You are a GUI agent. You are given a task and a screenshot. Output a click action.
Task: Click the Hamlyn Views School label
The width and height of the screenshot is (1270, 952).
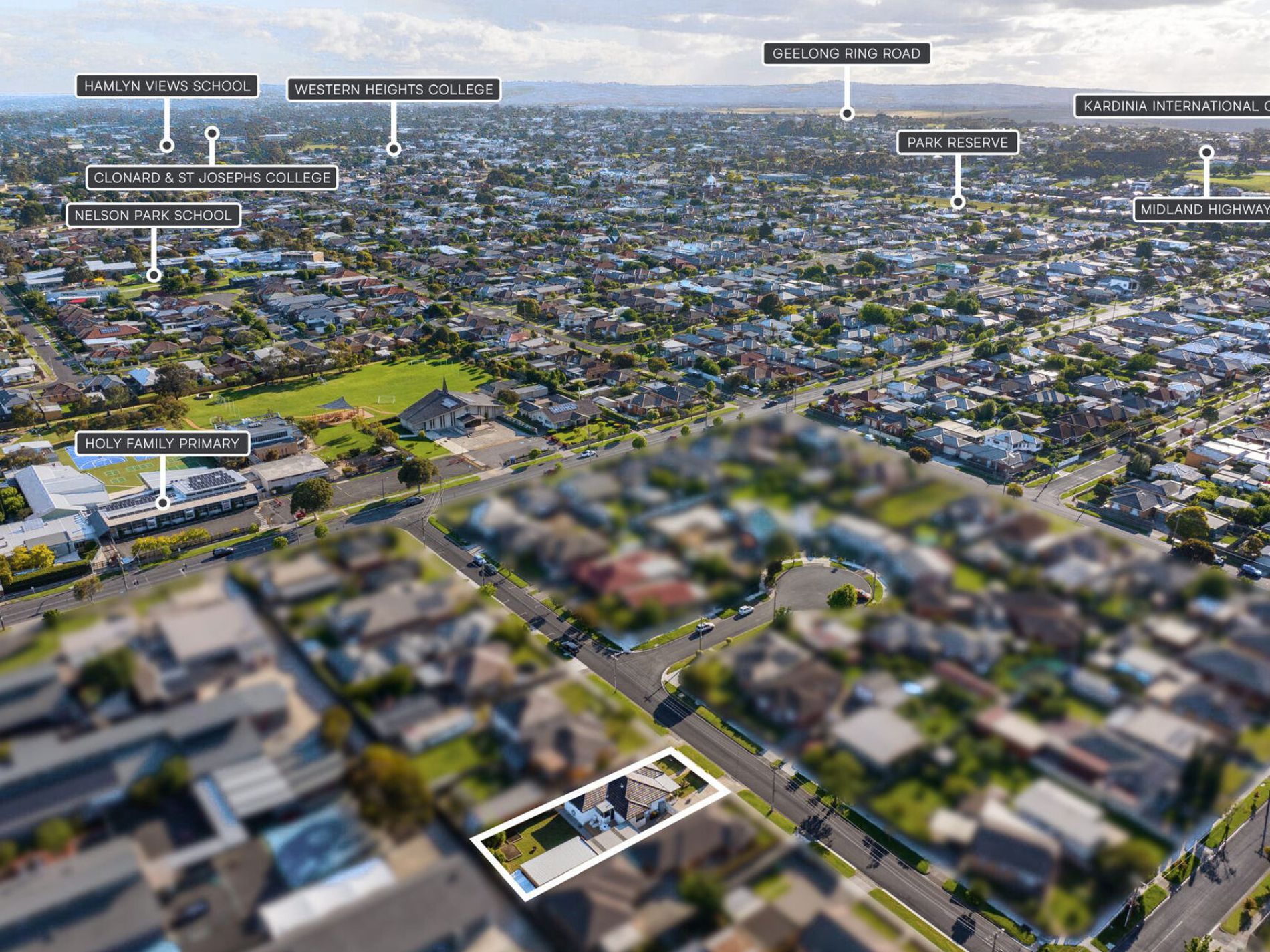click(x=166, y=86)
